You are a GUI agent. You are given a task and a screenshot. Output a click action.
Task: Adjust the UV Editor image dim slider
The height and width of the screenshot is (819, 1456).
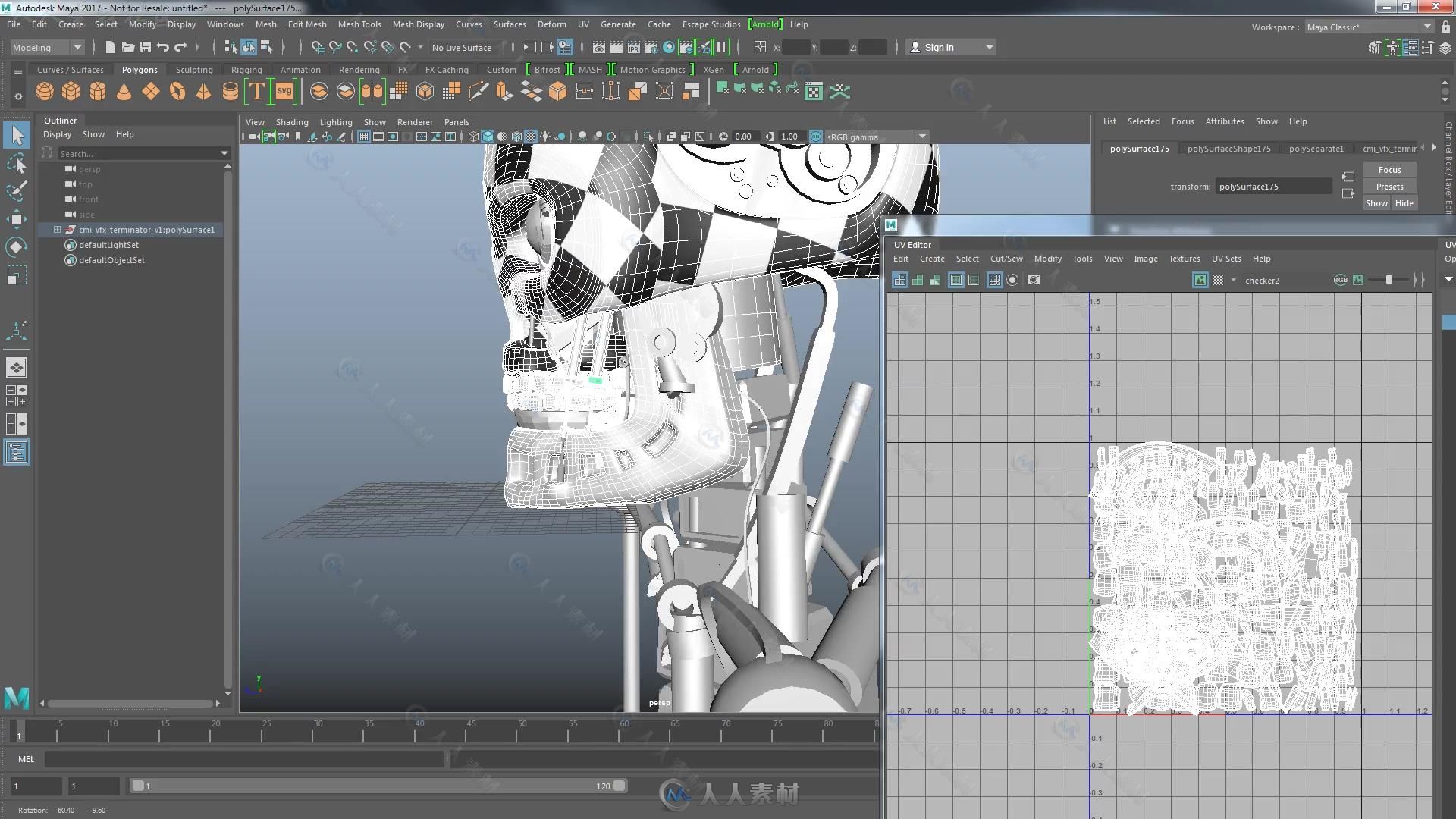click(x=1389, y=280)
